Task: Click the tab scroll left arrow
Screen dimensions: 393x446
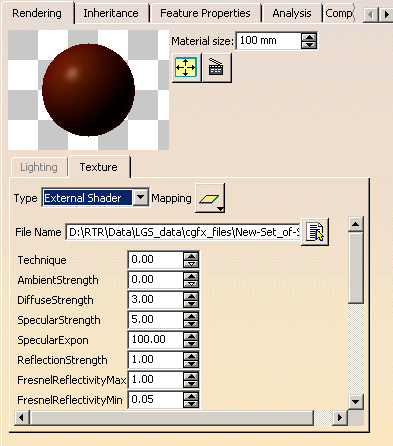Action: click(371, 15)
